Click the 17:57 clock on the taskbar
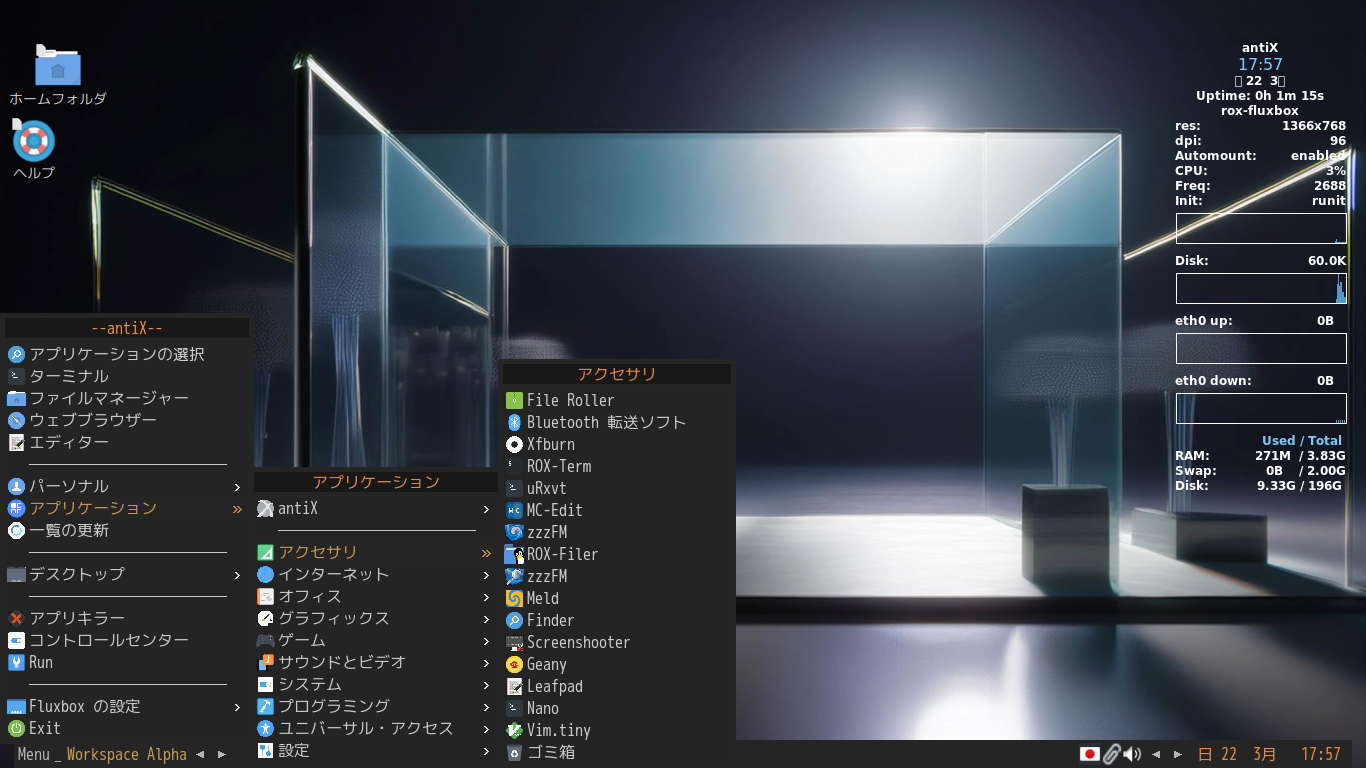1366x768 pixels. point(1320,754)
